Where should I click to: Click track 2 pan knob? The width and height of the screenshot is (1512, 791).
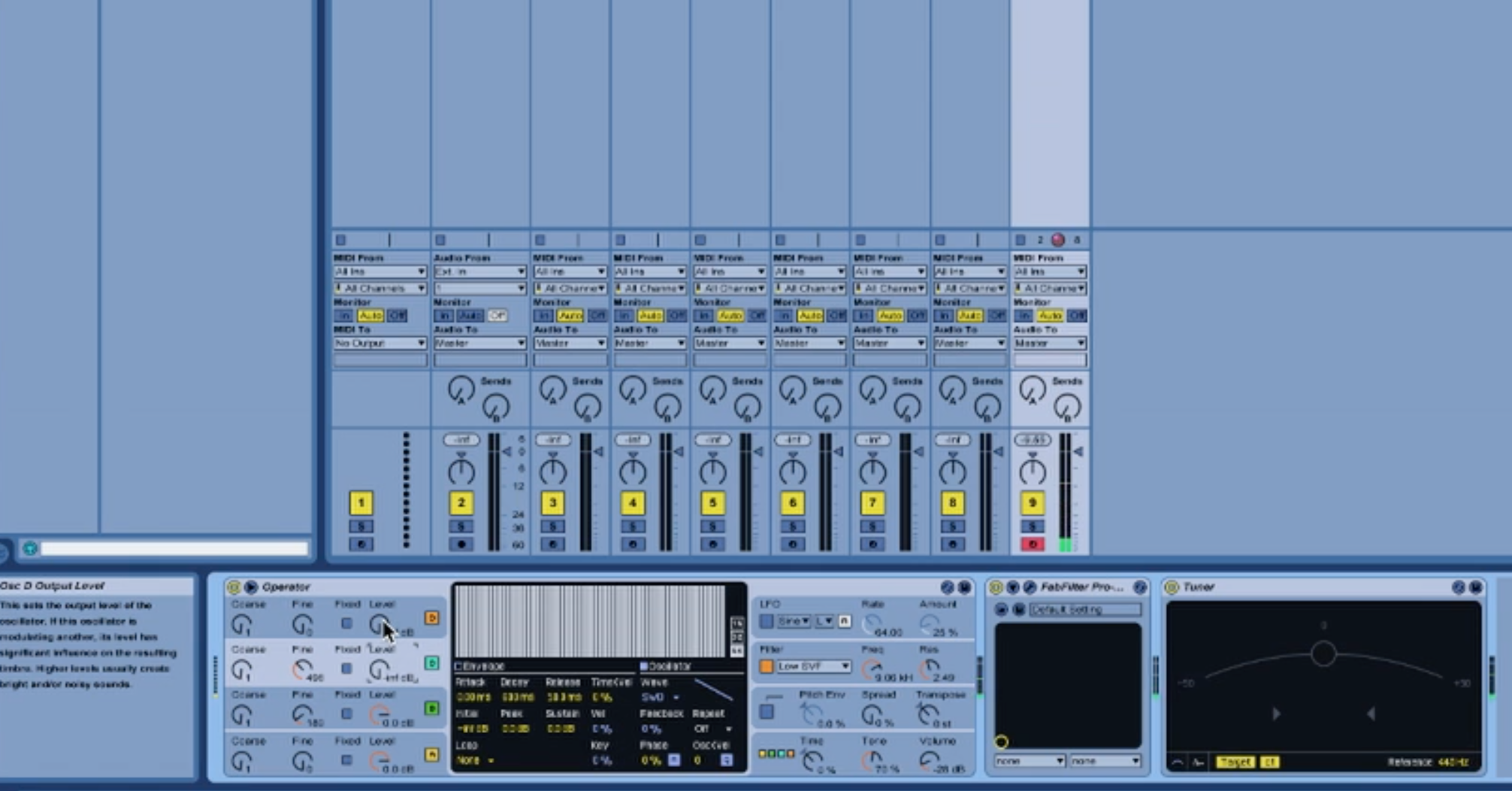tap(461, 471)
